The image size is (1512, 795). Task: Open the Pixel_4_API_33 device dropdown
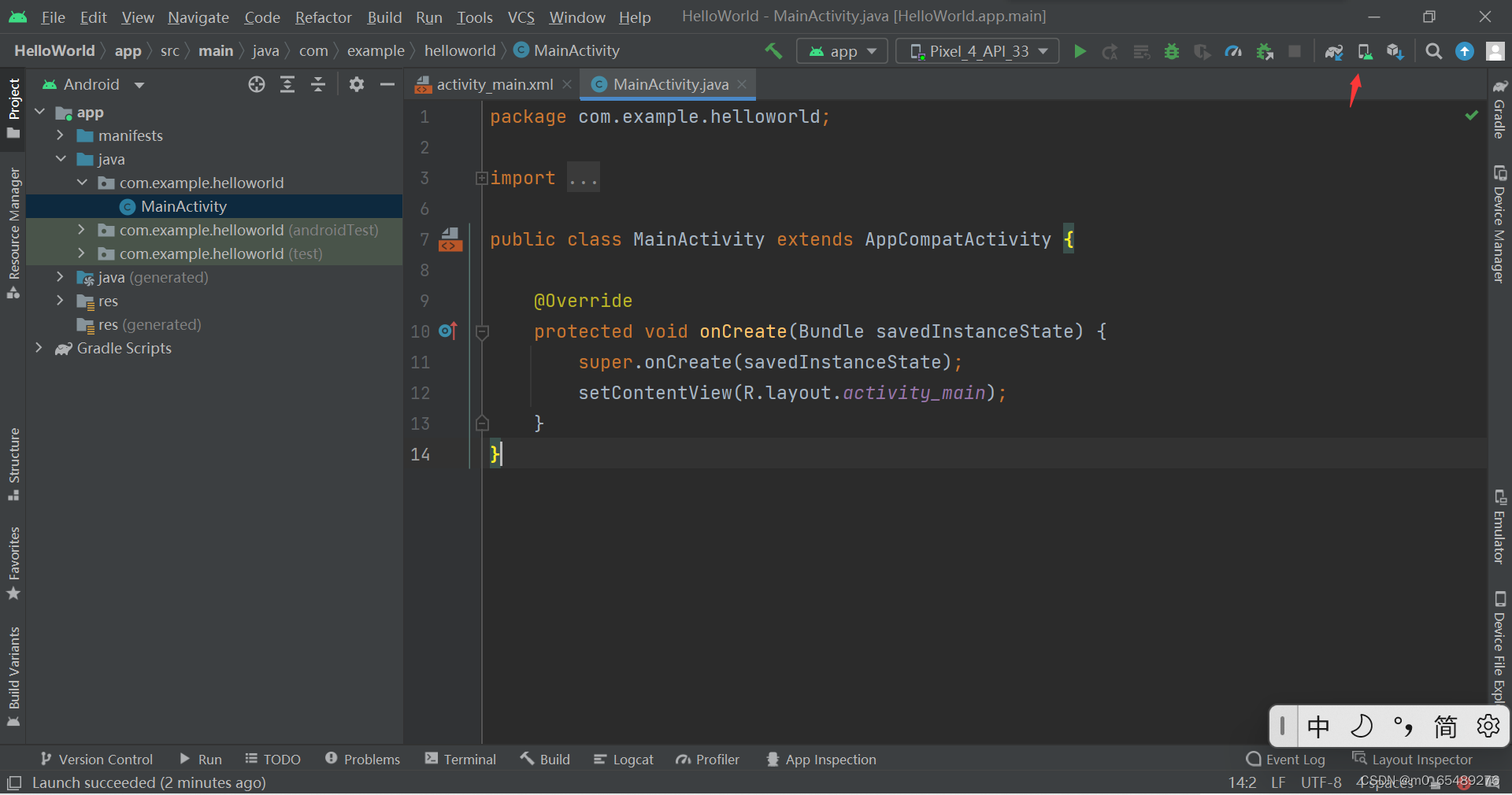pyautogui.click(x=977, y=51)
